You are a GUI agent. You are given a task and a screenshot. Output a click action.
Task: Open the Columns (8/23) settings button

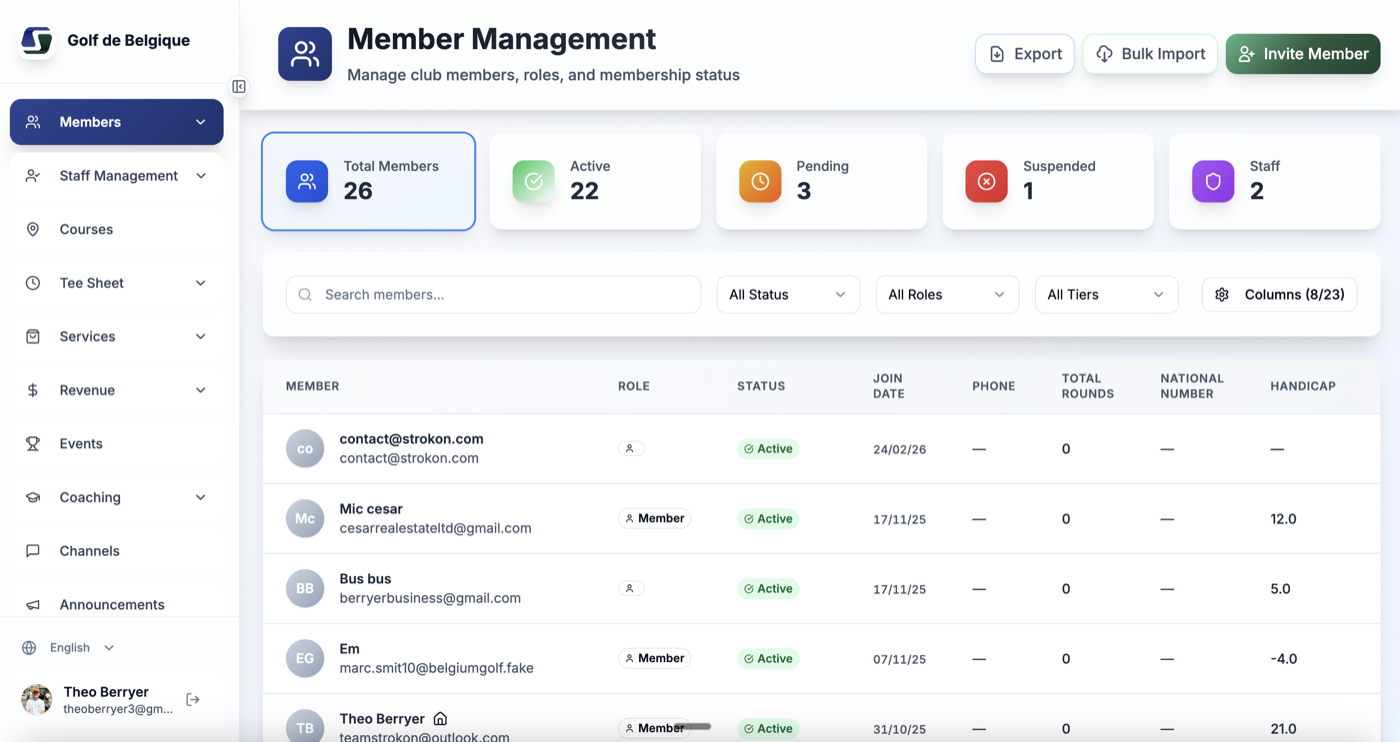pyautogui.click(x=1279, y=295)
